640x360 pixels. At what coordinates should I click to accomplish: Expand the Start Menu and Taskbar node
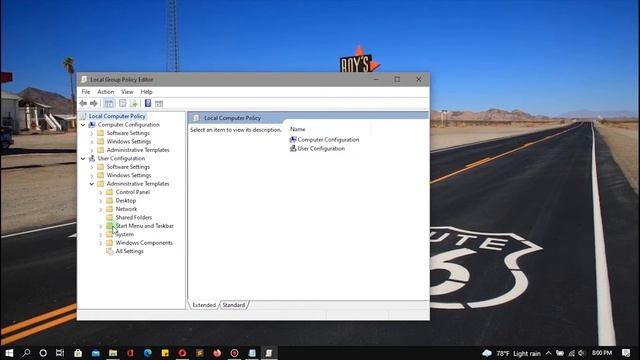(101, 226)
